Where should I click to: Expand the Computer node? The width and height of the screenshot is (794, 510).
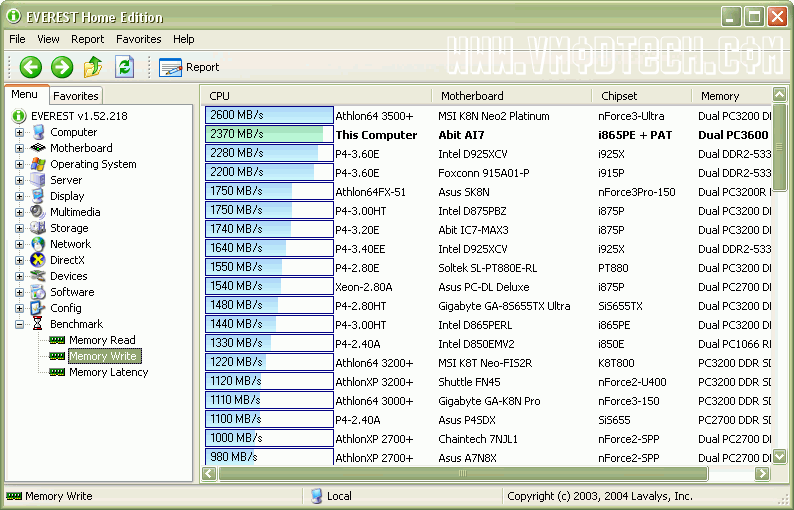pyautogui.click(x=19, y=133)
